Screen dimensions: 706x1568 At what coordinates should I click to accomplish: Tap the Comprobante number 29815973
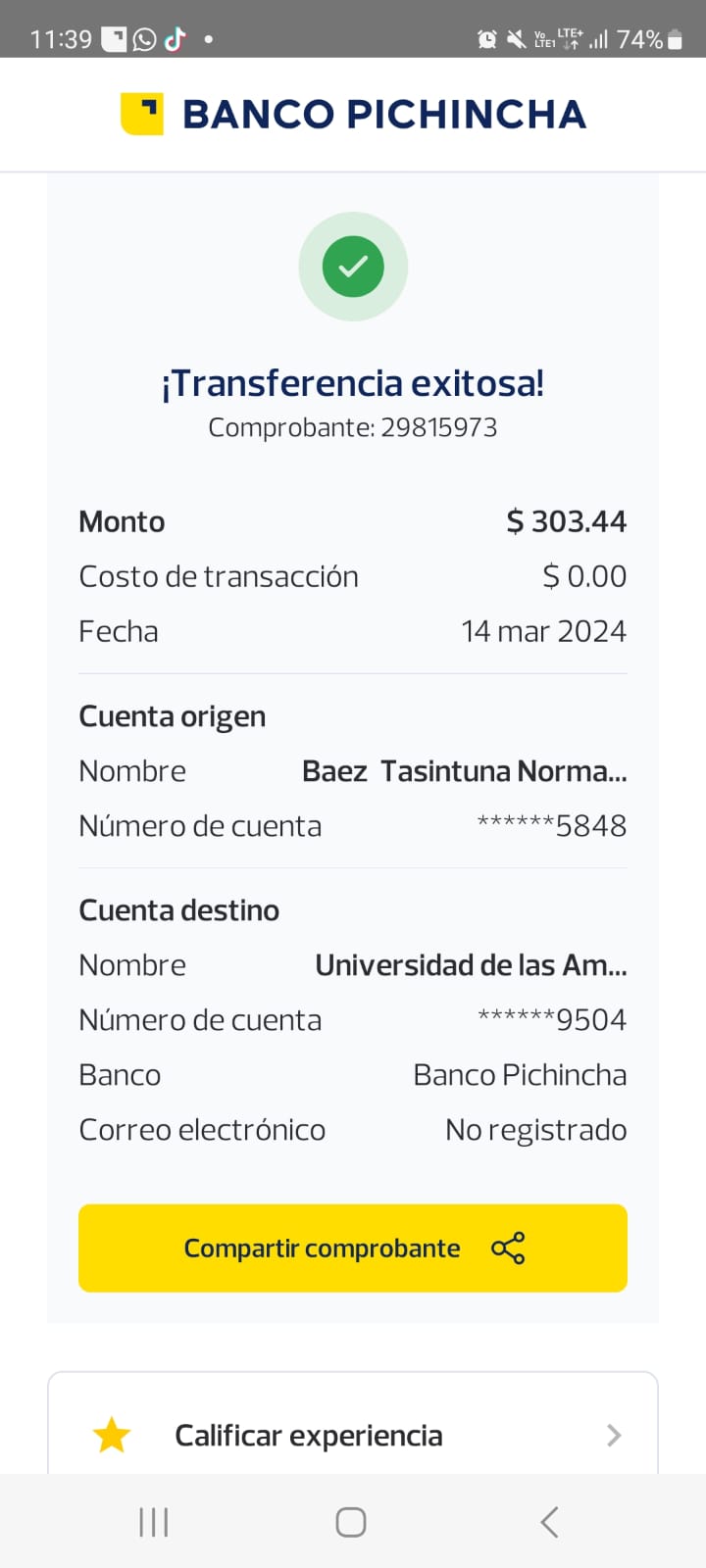(439, 427)
